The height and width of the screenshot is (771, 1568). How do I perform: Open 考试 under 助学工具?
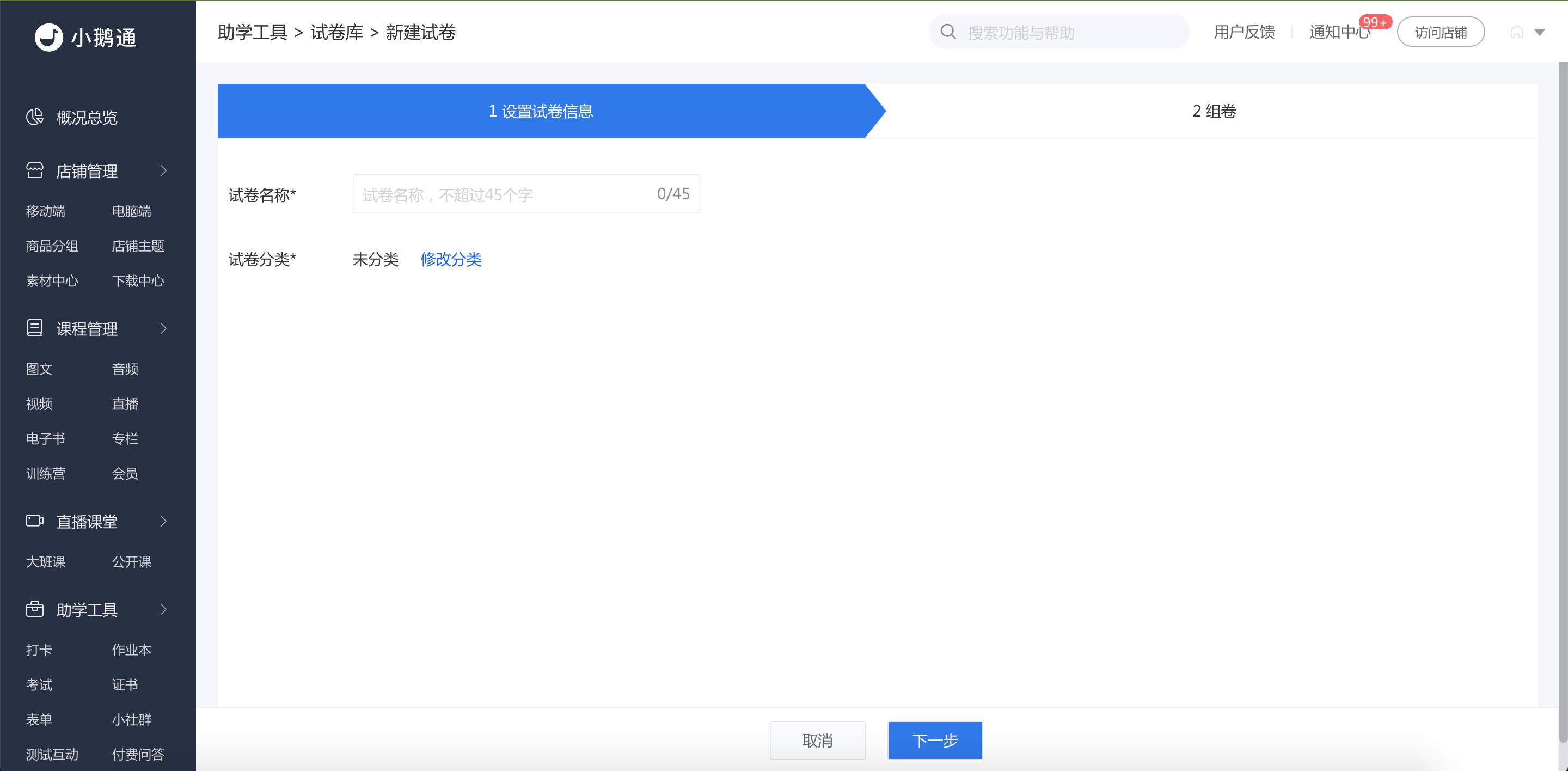39,684
